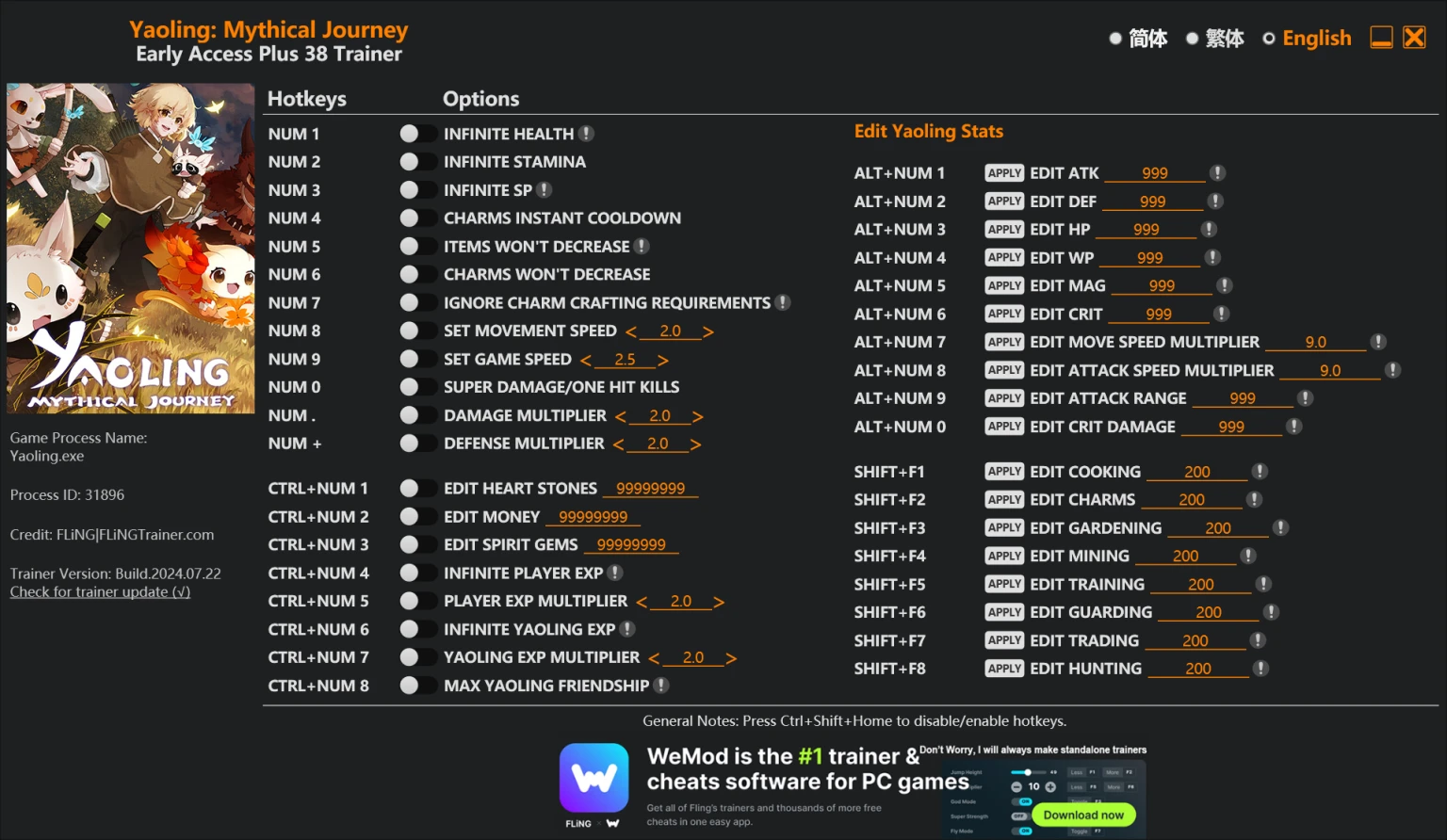This screenshot has height=840, width=1447.
Task: Click the info icon for Edit Gardening
Action: click(1280, 528)
